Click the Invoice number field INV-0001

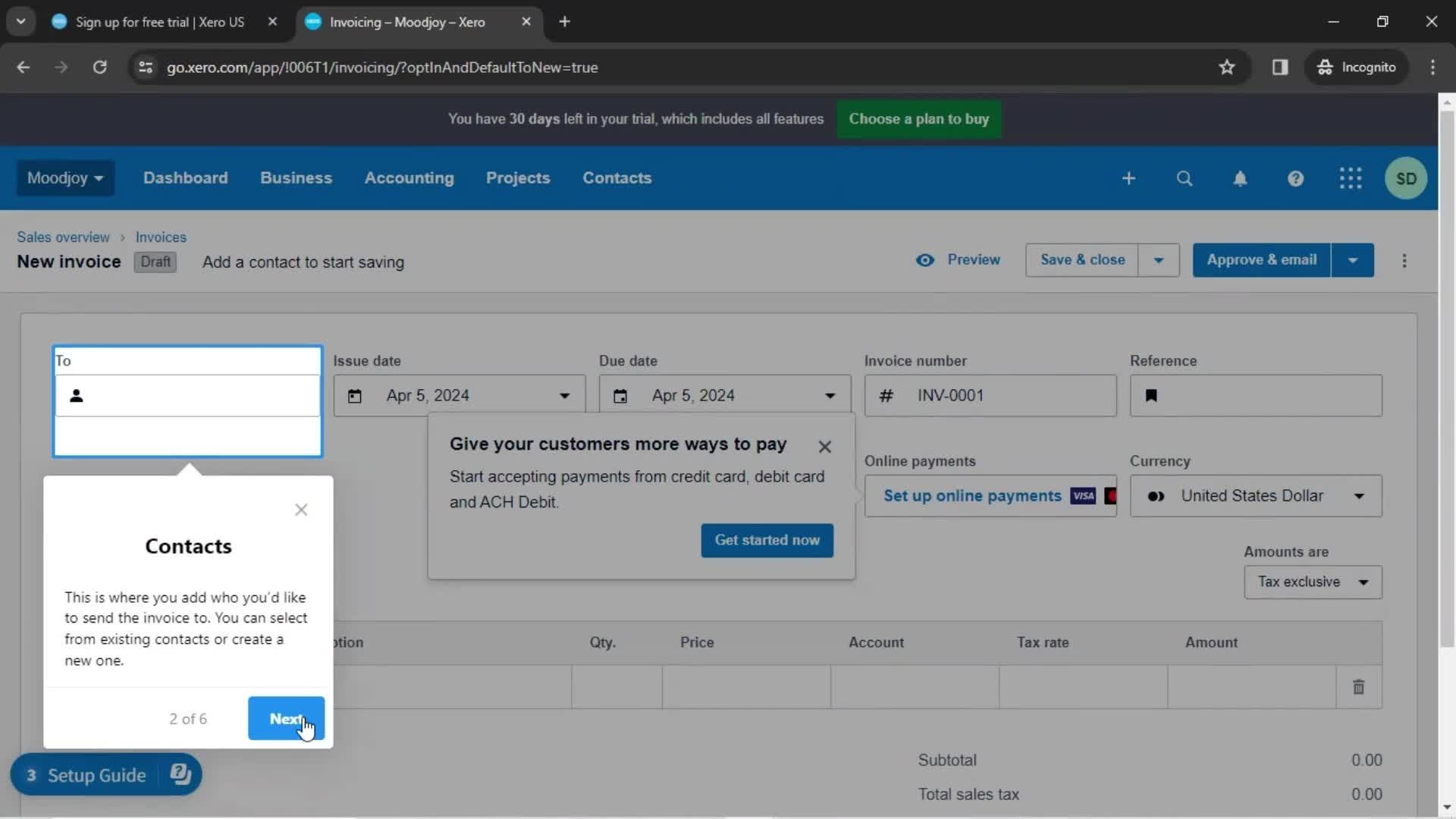990,396
